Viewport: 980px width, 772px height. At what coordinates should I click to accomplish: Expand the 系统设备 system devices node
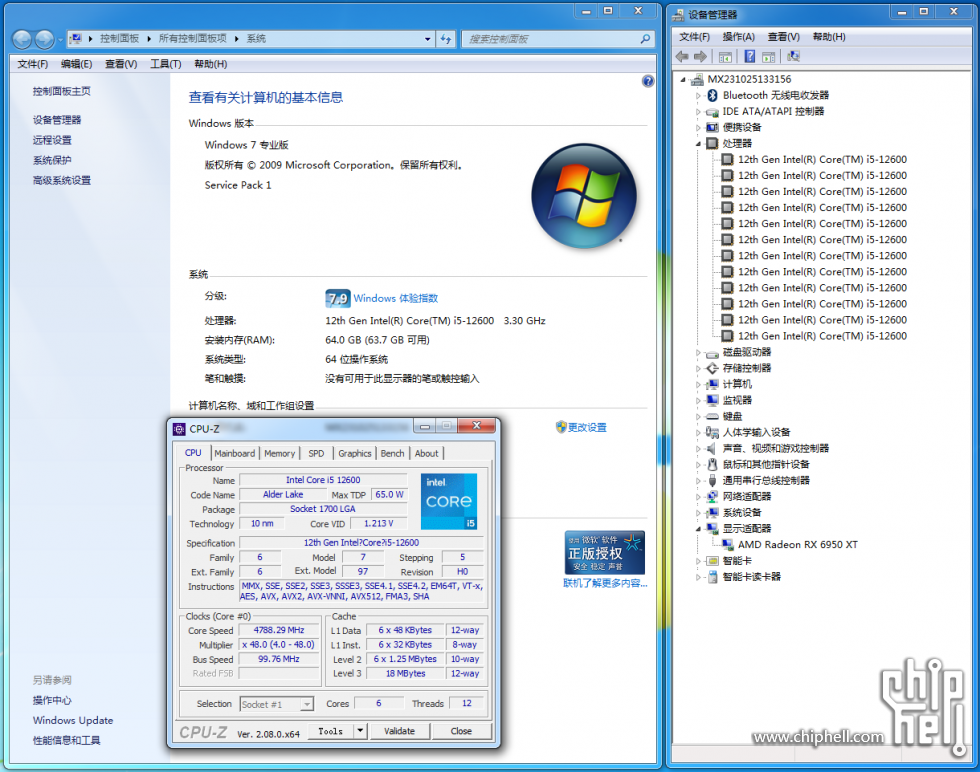[x=698, y=513]
